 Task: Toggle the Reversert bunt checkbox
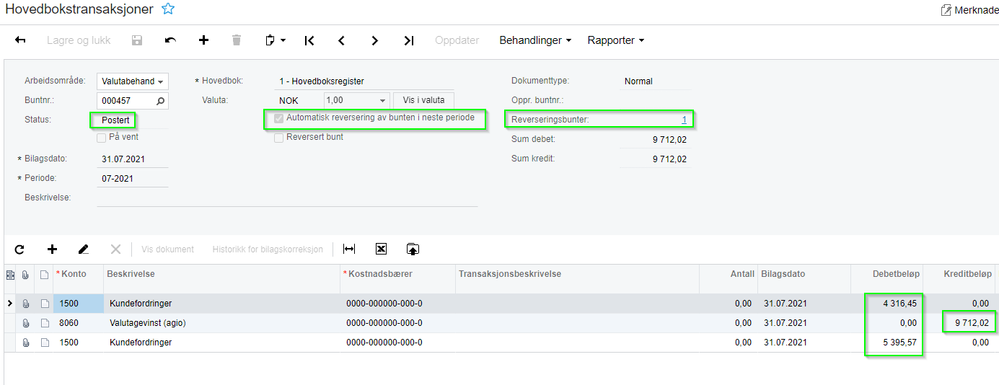point(278,138)
